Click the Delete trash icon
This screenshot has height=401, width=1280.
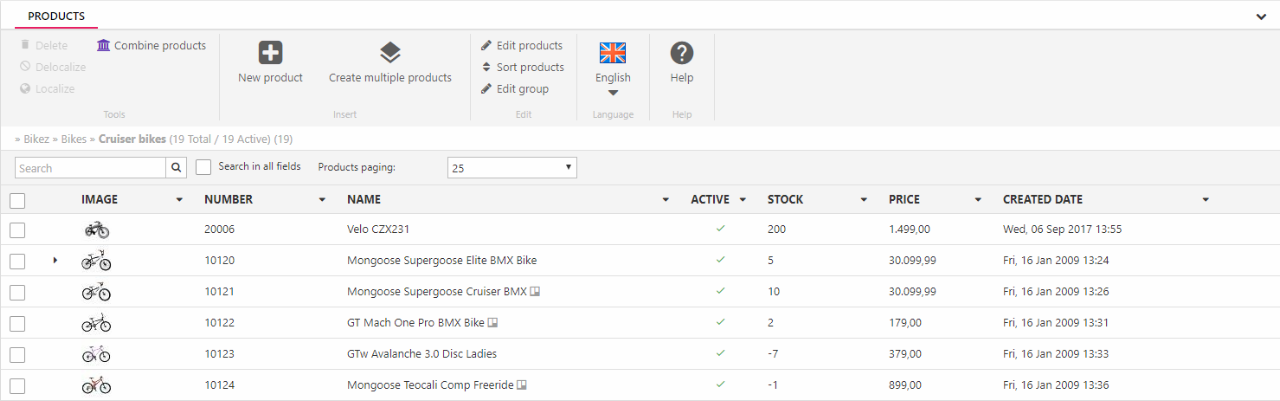[x=26, y=45]
